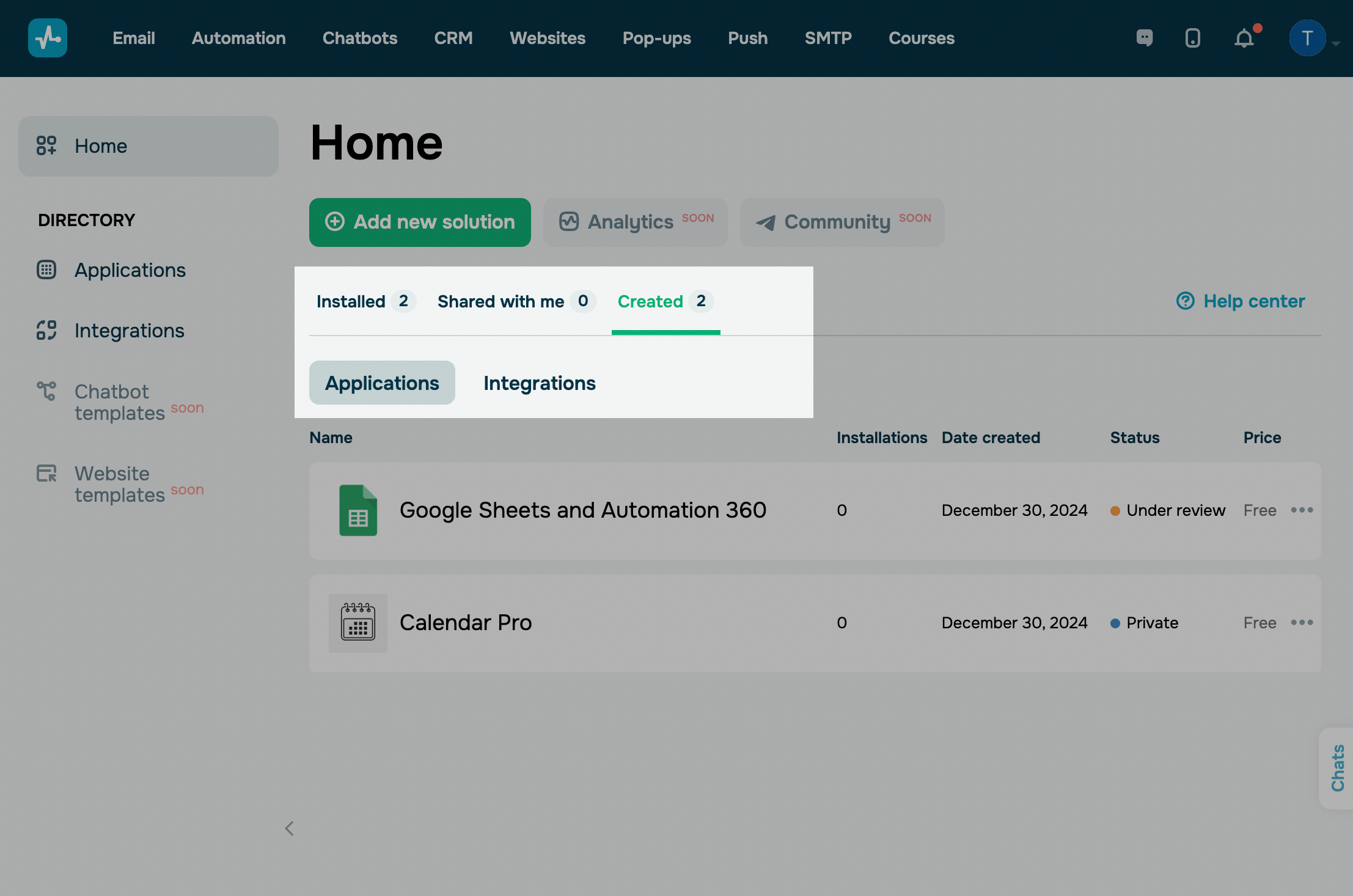This screenshot has height=896, width=1353.
Task: Click the Price column header
Action: [x=1262, y=438]
